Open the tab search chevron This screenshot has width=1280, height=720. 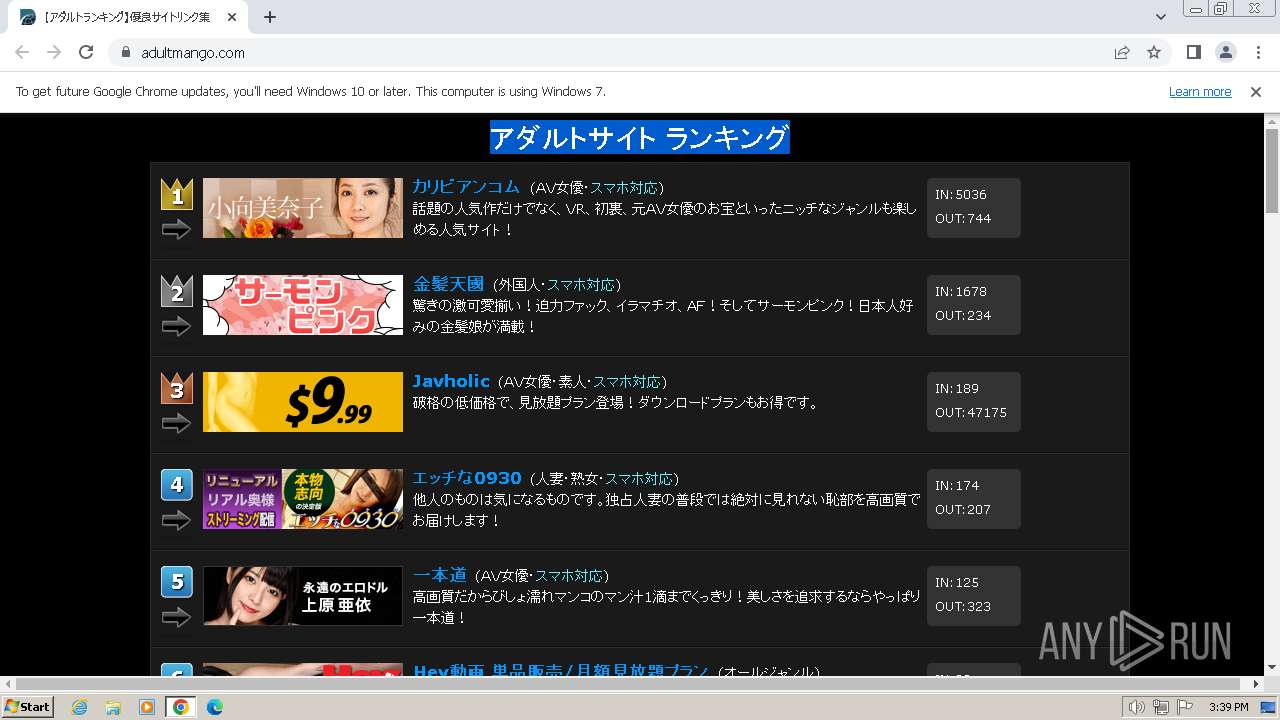[1160, 17]
